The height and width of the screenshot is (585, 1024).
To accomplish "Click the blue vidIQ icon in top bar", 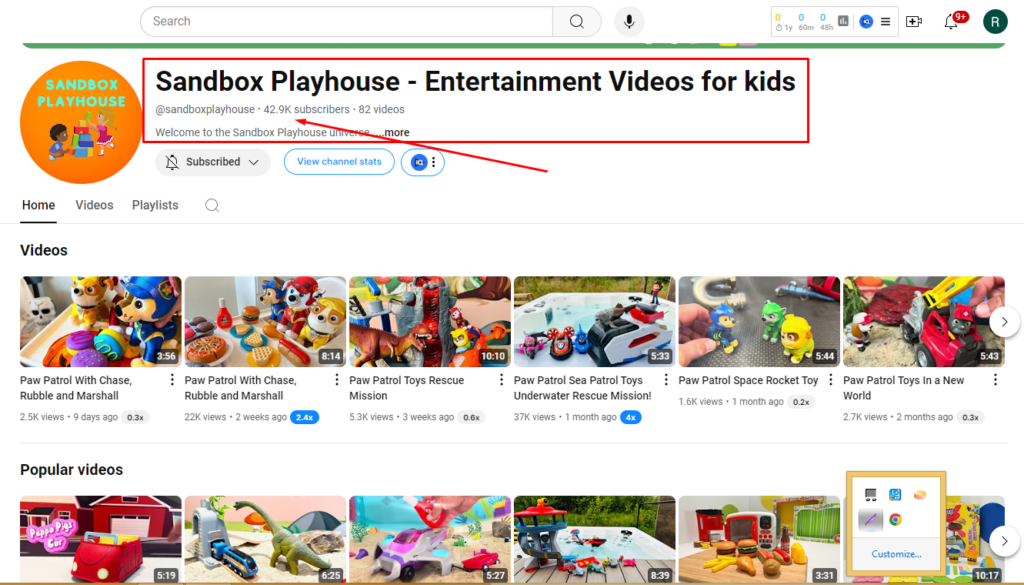I will [866, 22].
